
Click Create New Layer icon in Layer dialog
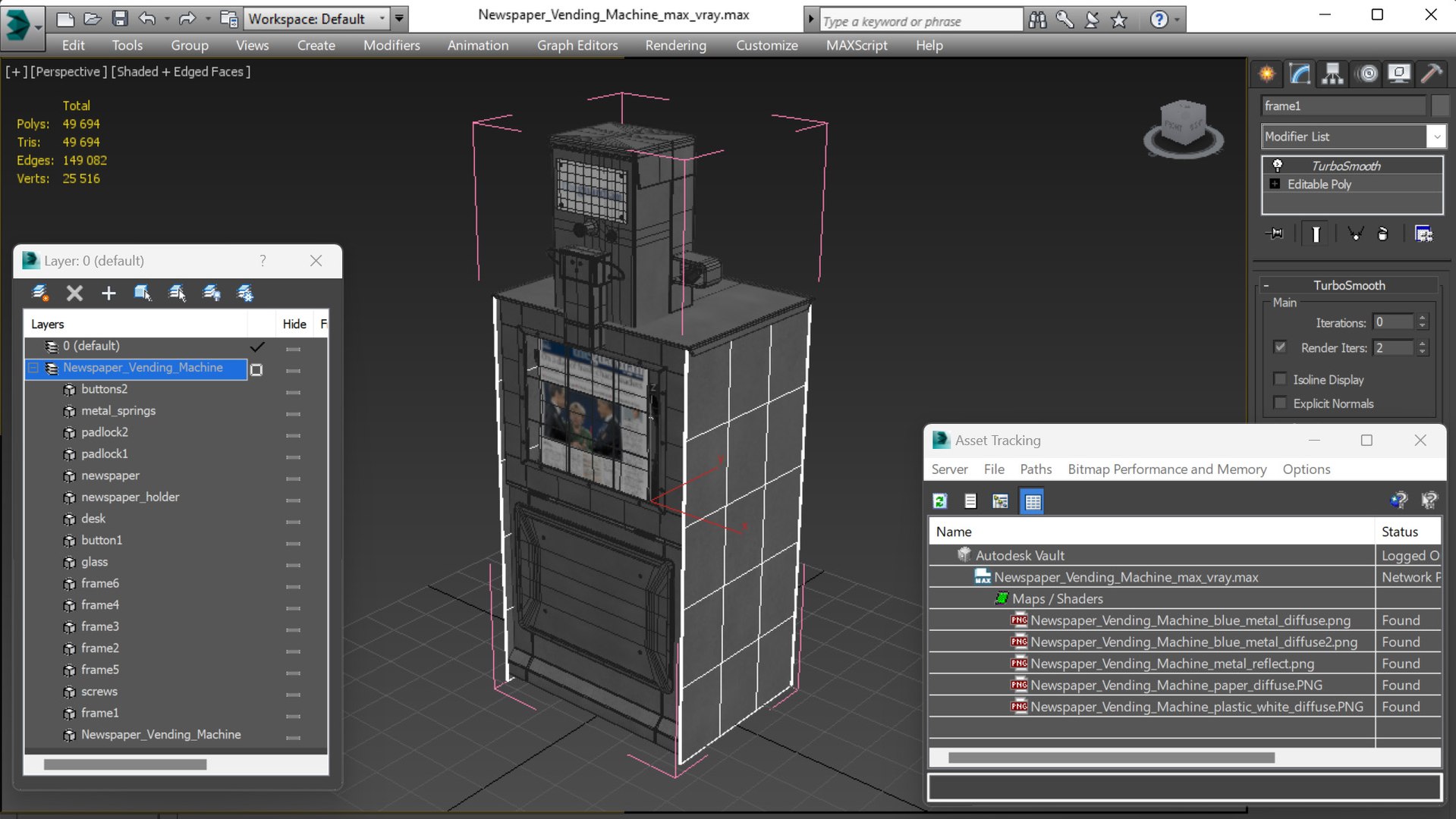[40, 293]
